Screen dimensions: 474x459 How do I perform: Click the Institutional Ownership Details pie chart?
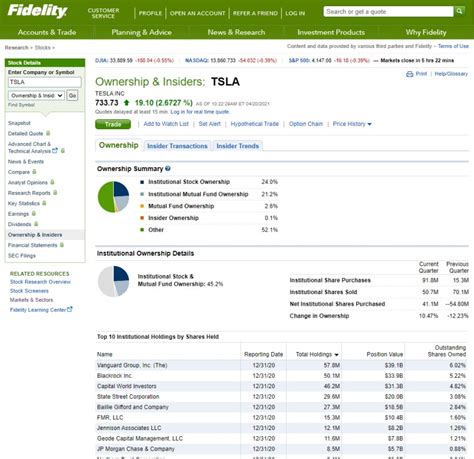coord(113,281)
